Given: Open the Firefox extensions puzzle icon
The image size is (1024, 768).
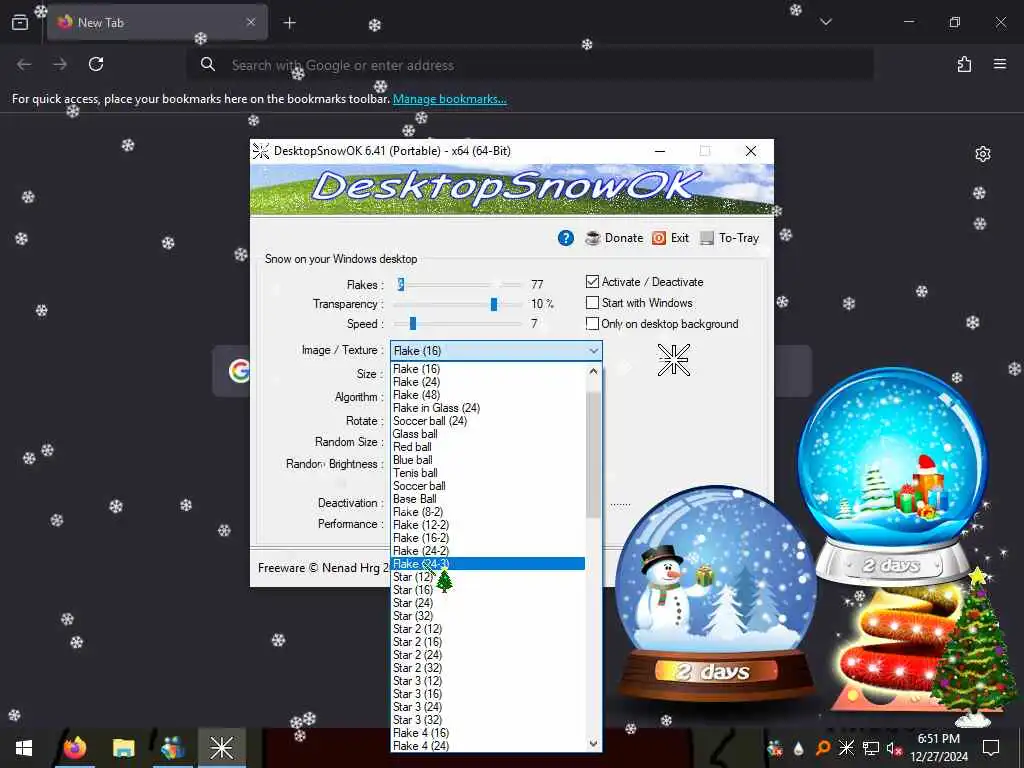Looking at the screenshot, I should 964,64.
